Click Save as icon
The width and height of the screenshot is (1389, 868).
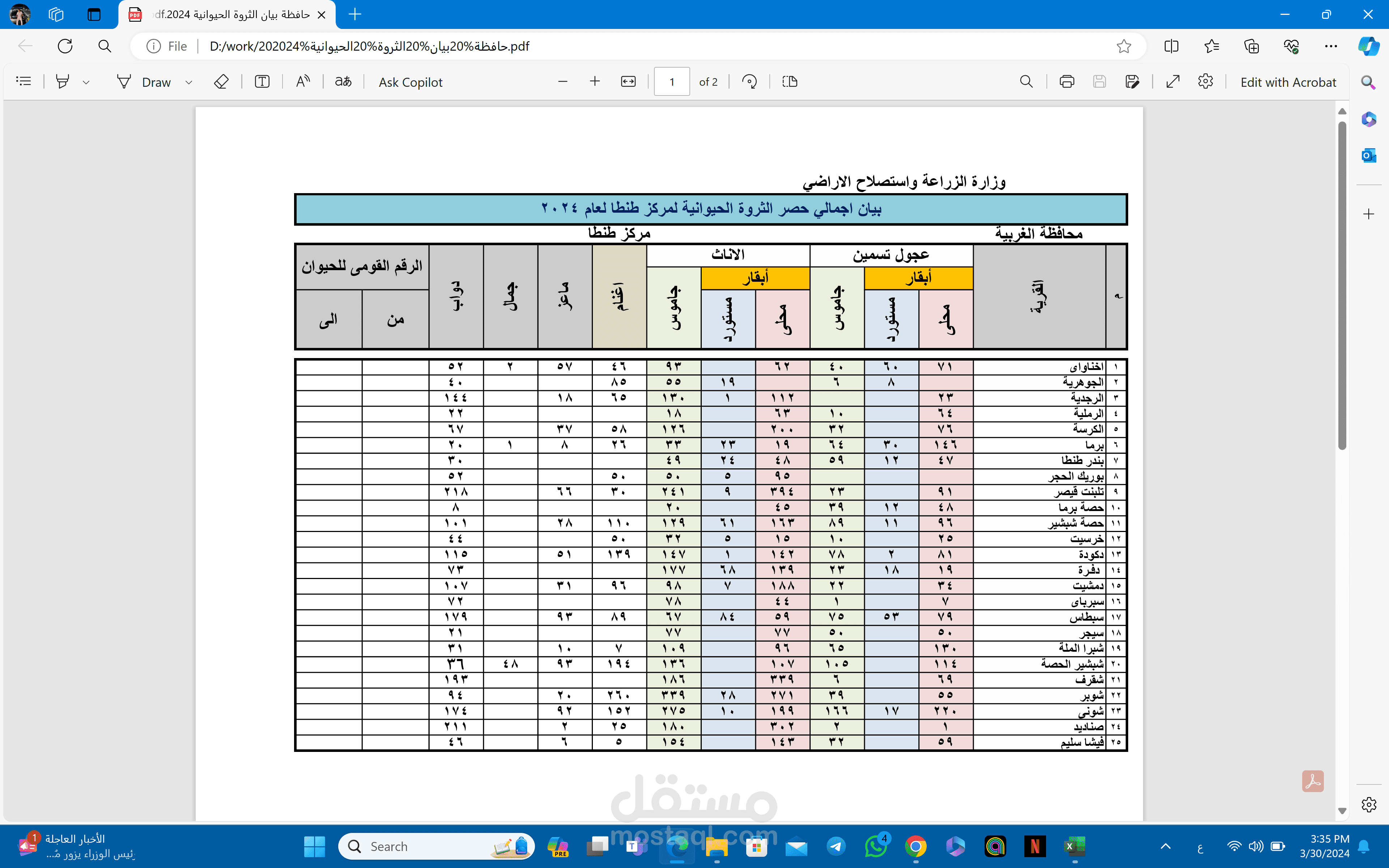pyautogui.click(x=1132, y=81)
